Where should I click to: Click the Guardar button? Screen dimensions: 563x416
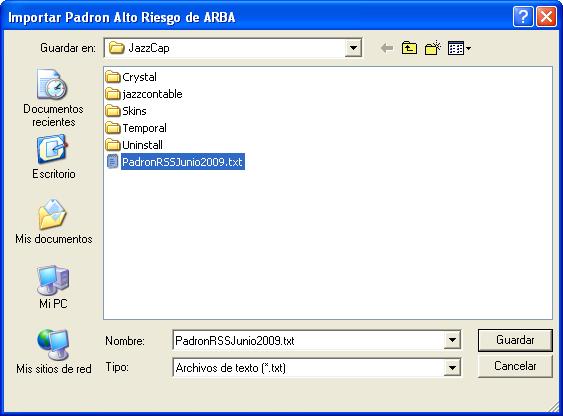(515, 340)
